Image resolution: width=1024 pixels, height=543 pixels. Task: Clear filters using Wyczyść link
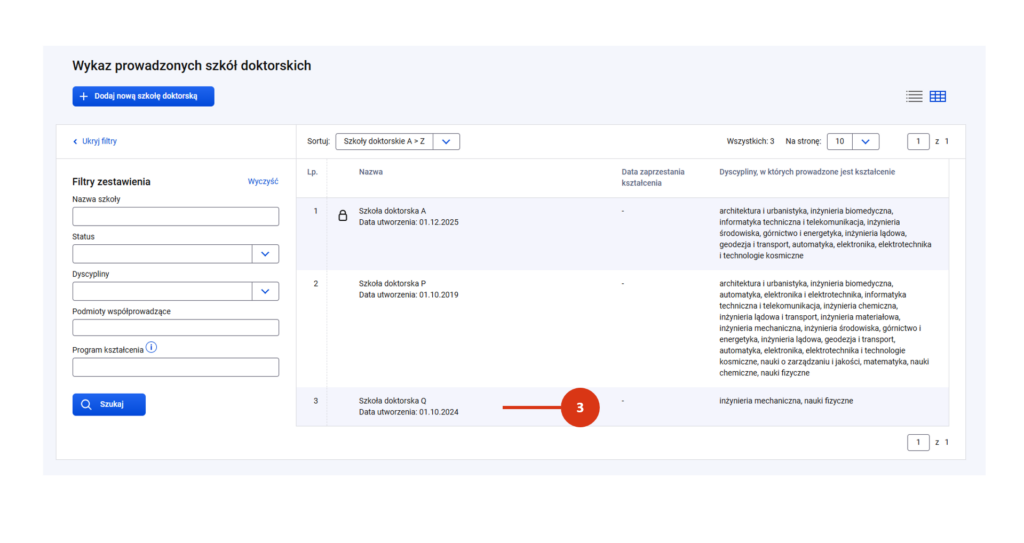point(263,181)
